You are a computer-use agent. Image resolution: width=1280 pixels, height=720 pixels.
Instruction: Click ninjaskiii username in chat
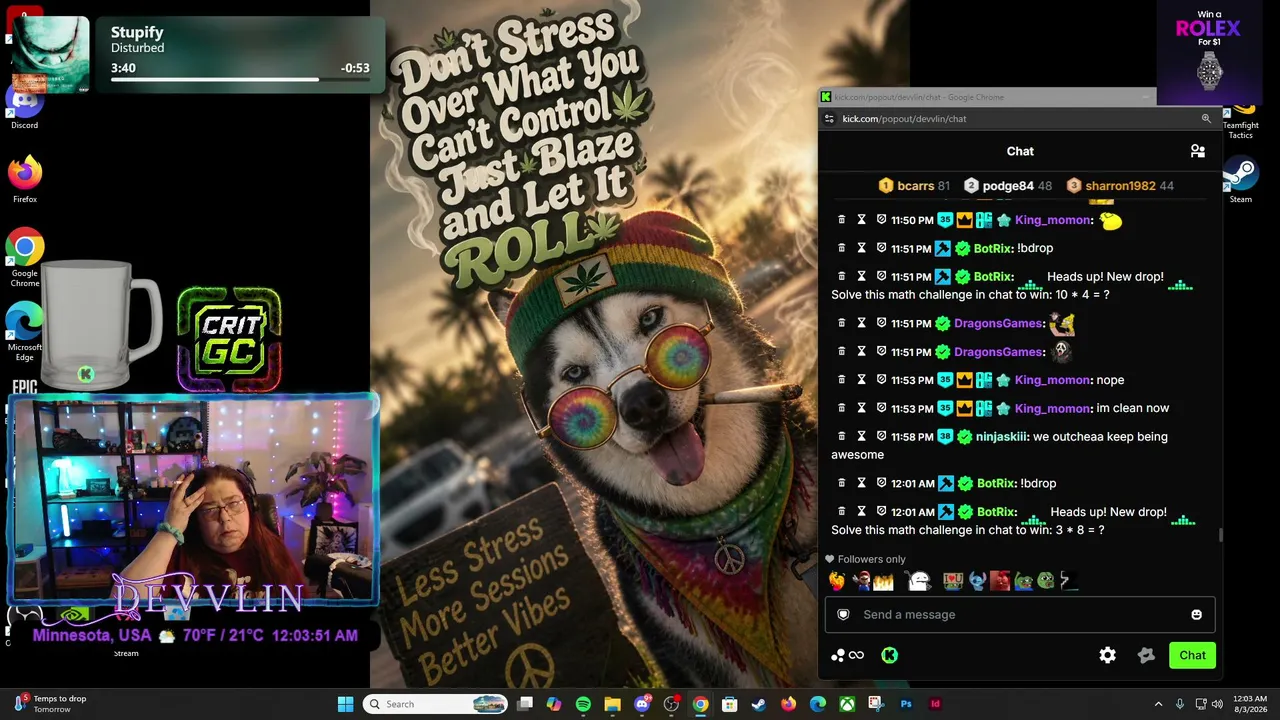point(1000,437)
